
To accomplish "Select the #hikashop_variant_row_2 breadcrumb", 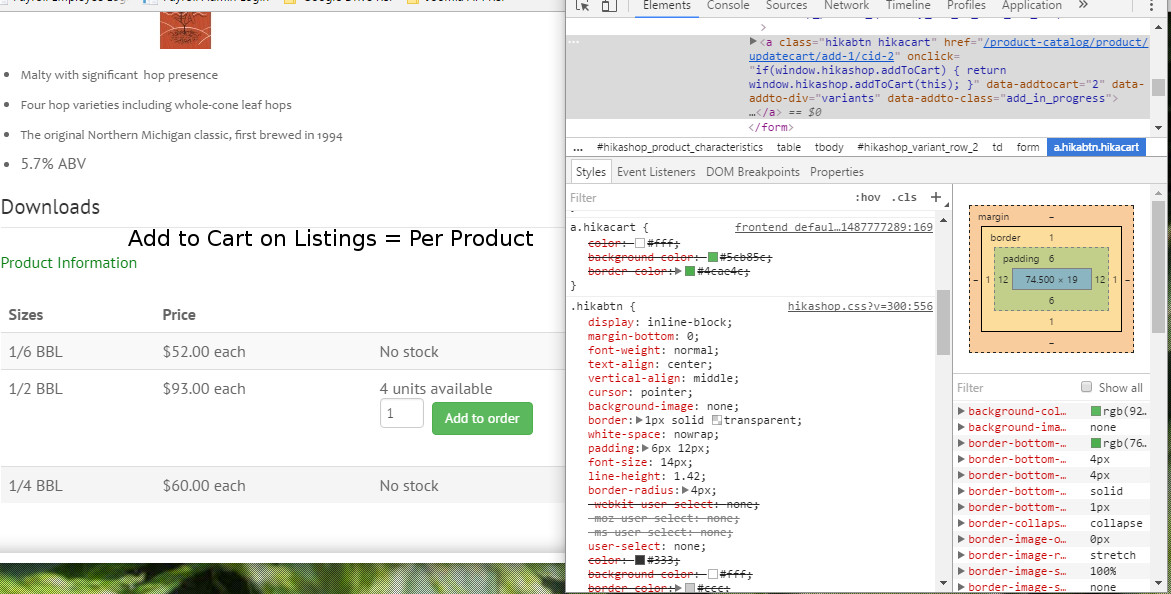I will click(917, 147).
